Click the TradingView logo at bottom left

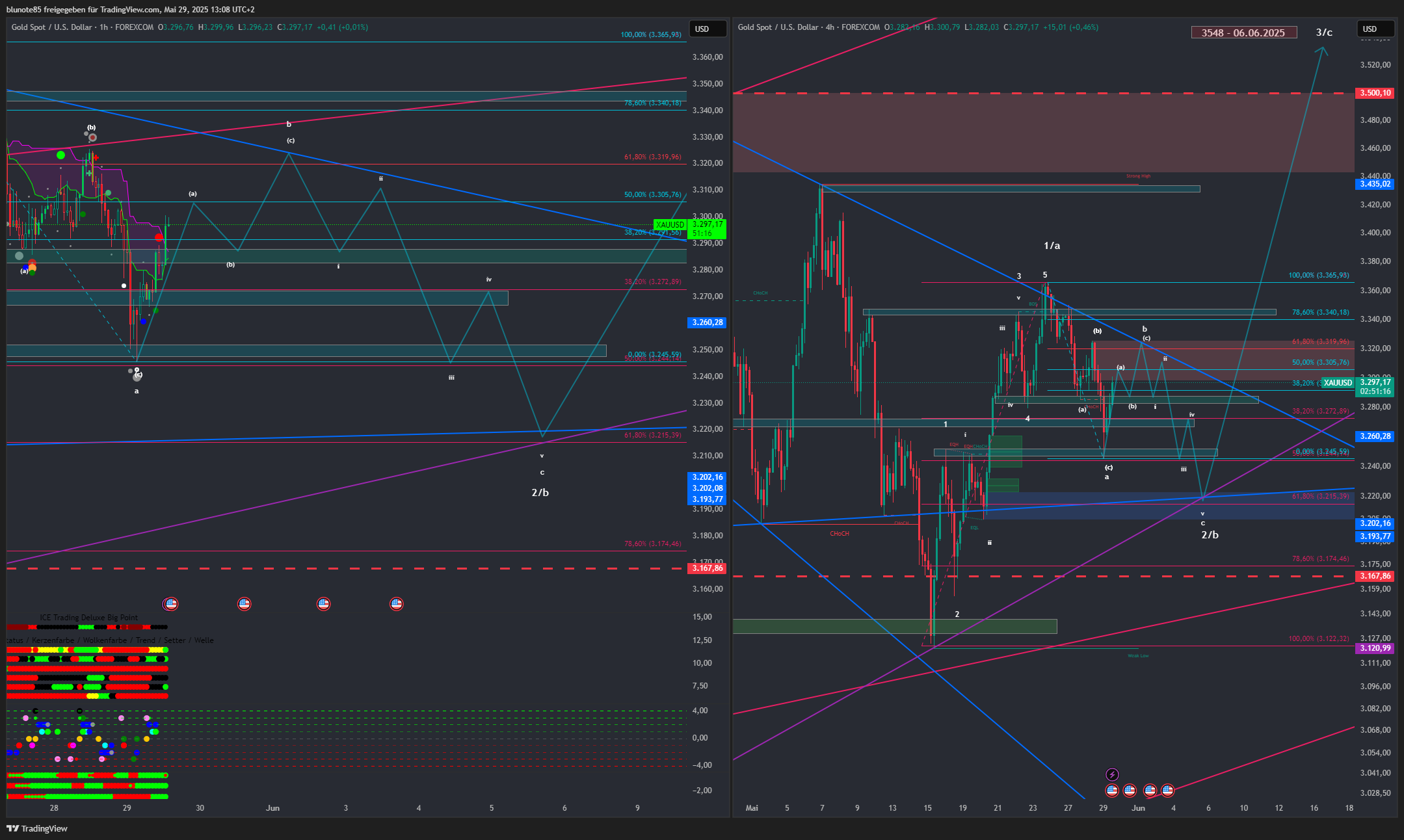coord(37,828)
